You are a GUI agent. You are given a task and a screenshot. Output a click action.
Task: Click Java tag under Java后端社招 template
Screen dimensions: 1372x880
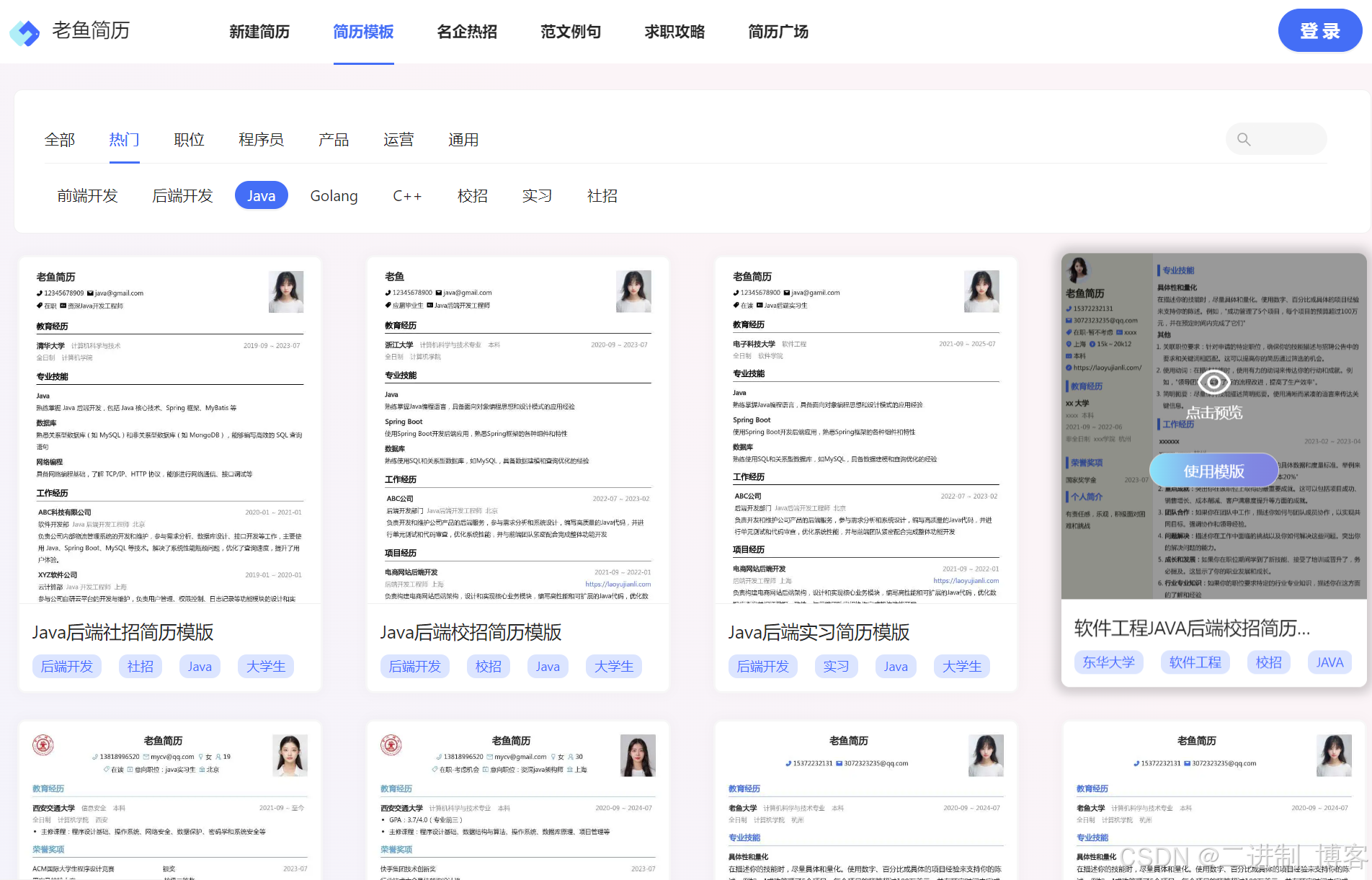pos(200,667)
